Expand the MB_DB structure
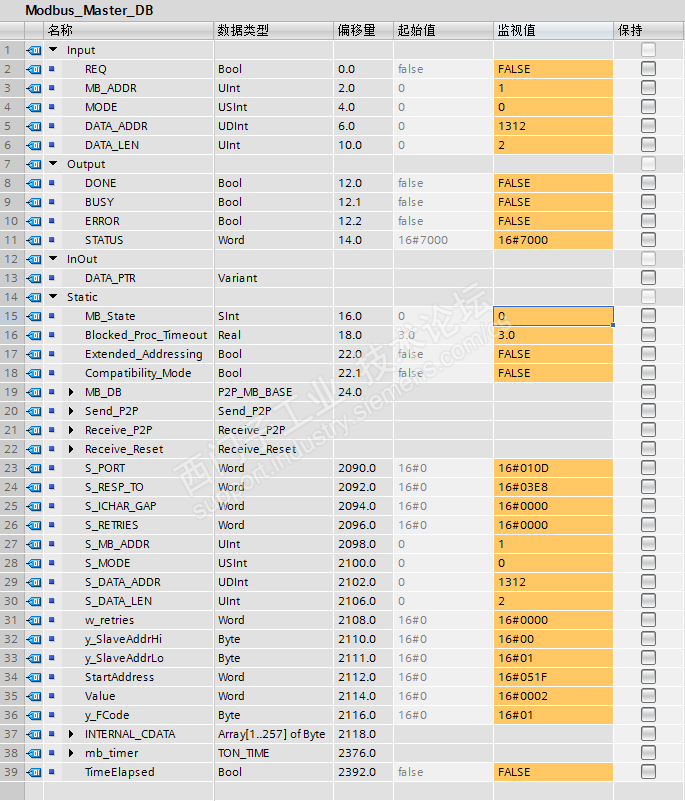The width and height of the screenshot is (685, 801). (71, 392)
